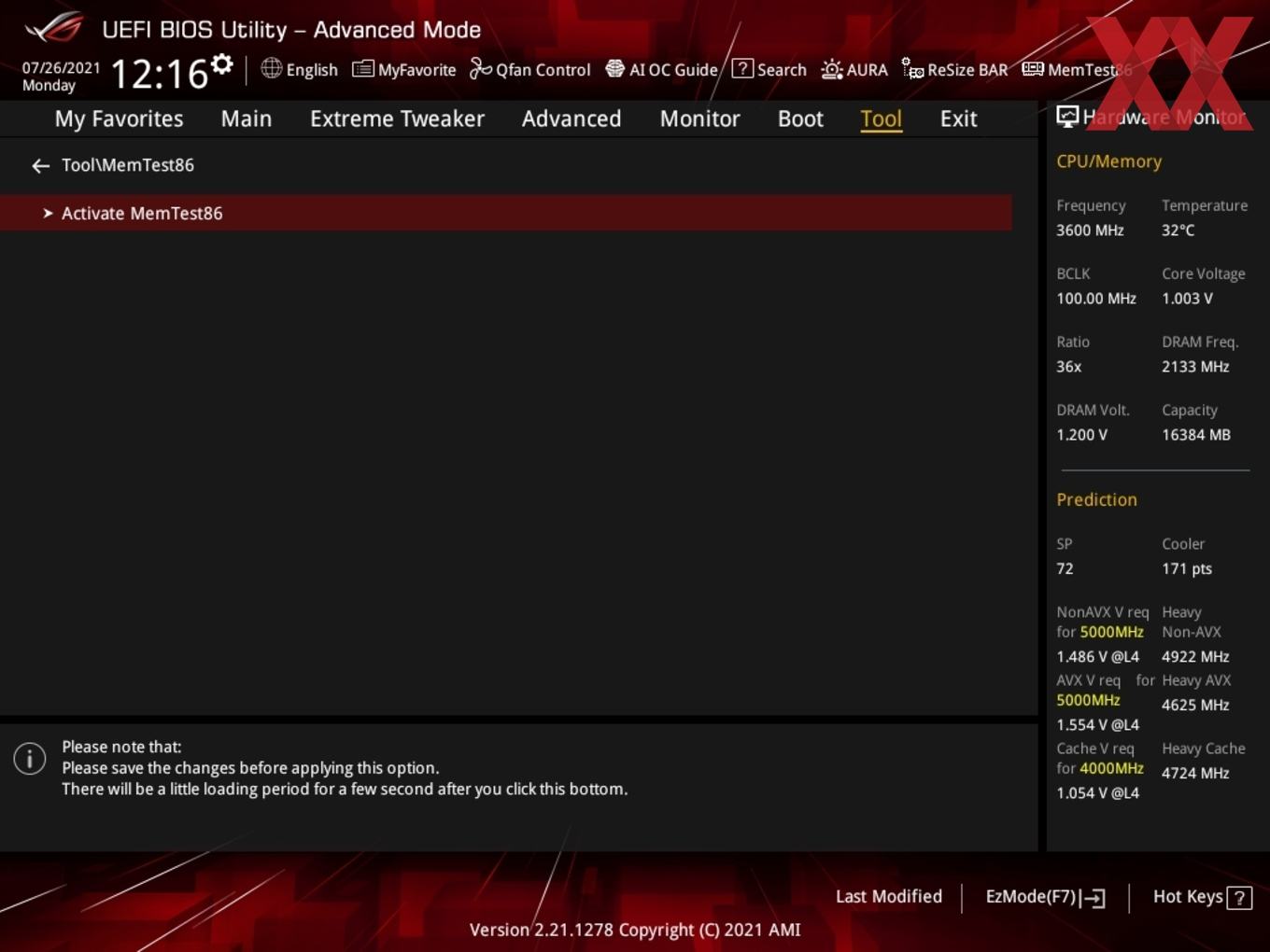Click the SP value 72
Viewport: 1270px width, 952px height.
(x=1065, y=569)
